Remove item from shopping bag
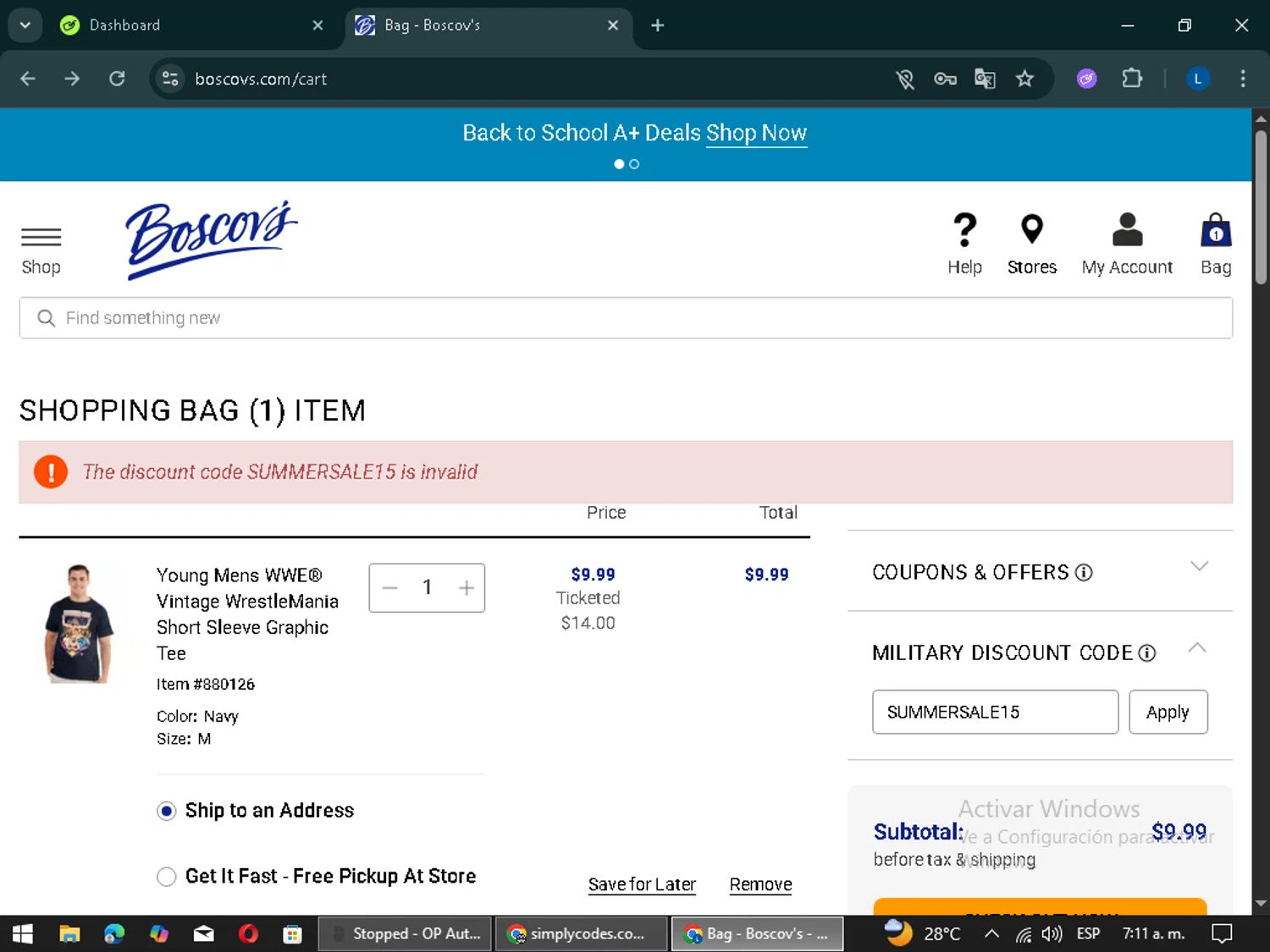The height and width of the screenshot is (952, 1270). pyautogui.click(x=760, y=884)
